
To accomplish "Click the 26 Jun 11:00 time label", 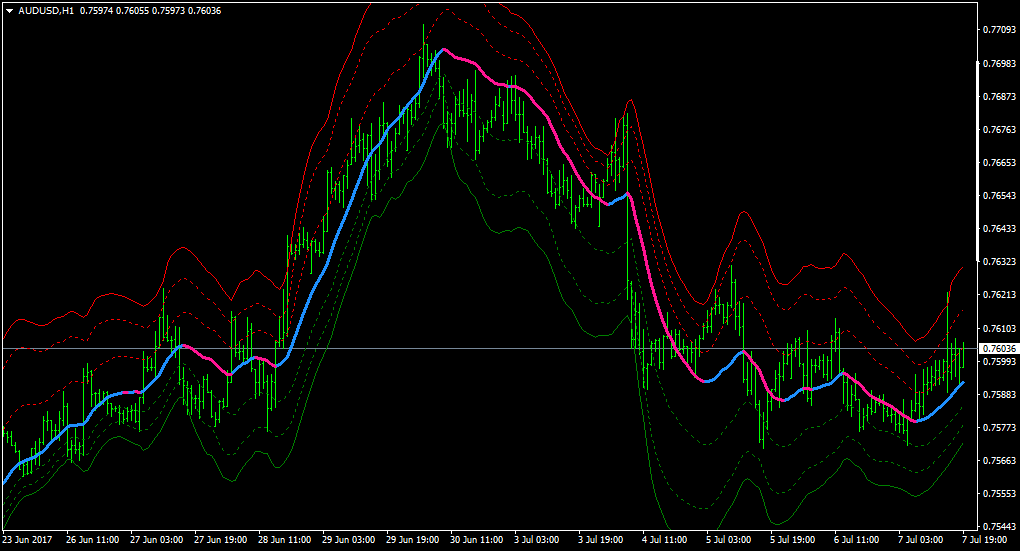I will point(92,540).
